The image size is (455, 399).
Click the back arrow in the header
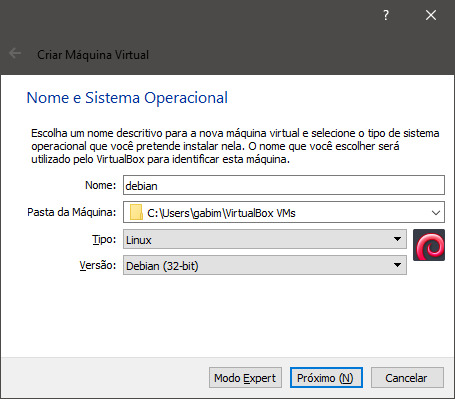coord(15,53)
